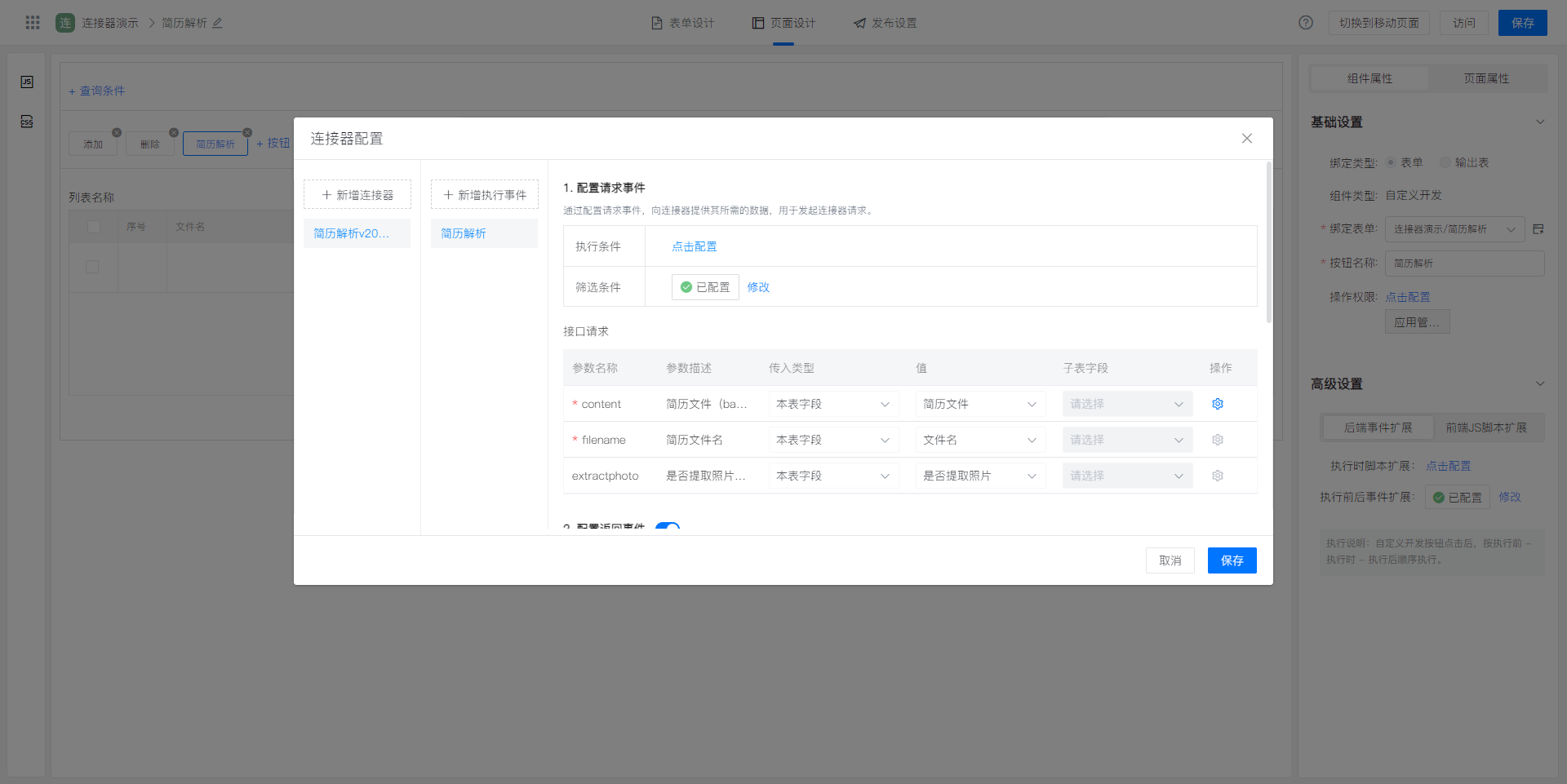Click 取消 in the dialog
The width and height of the screenshot is (1567, 784).
click(1170, 560)
